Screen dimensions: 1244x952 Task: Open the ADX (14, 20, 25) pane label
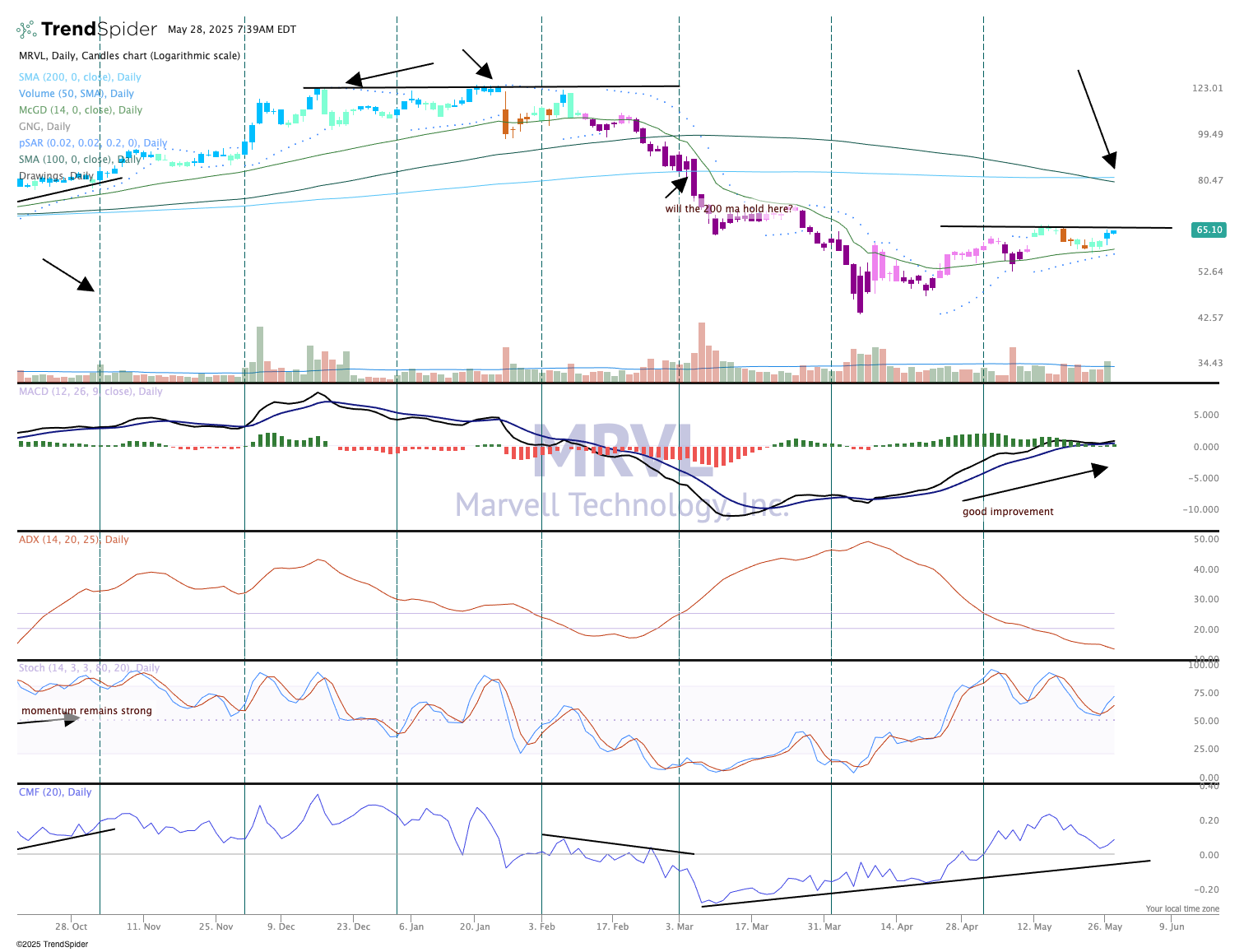(x=73, y=540)
